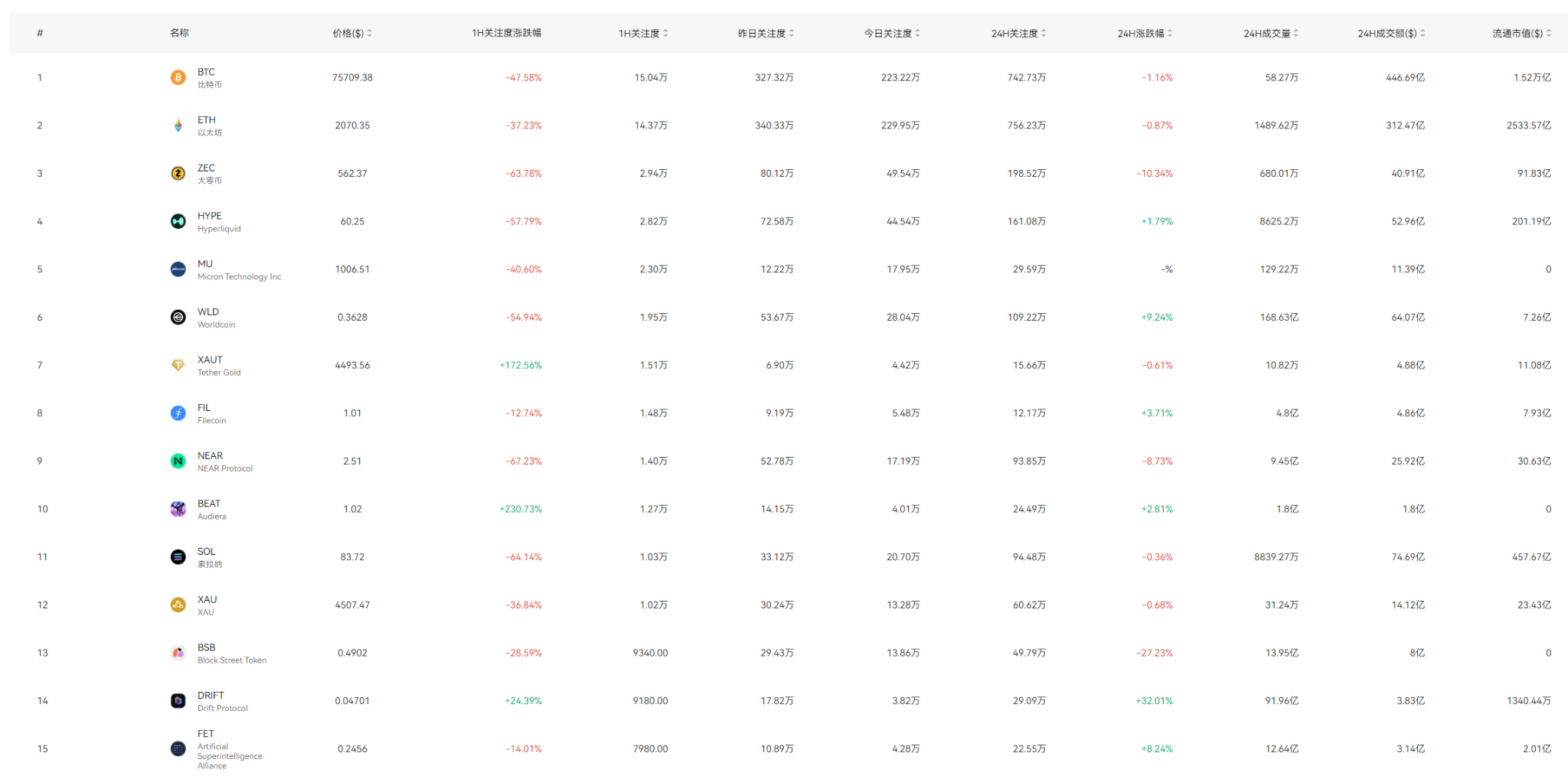
Task: Click MU price 1006.51
Action: 353,269
